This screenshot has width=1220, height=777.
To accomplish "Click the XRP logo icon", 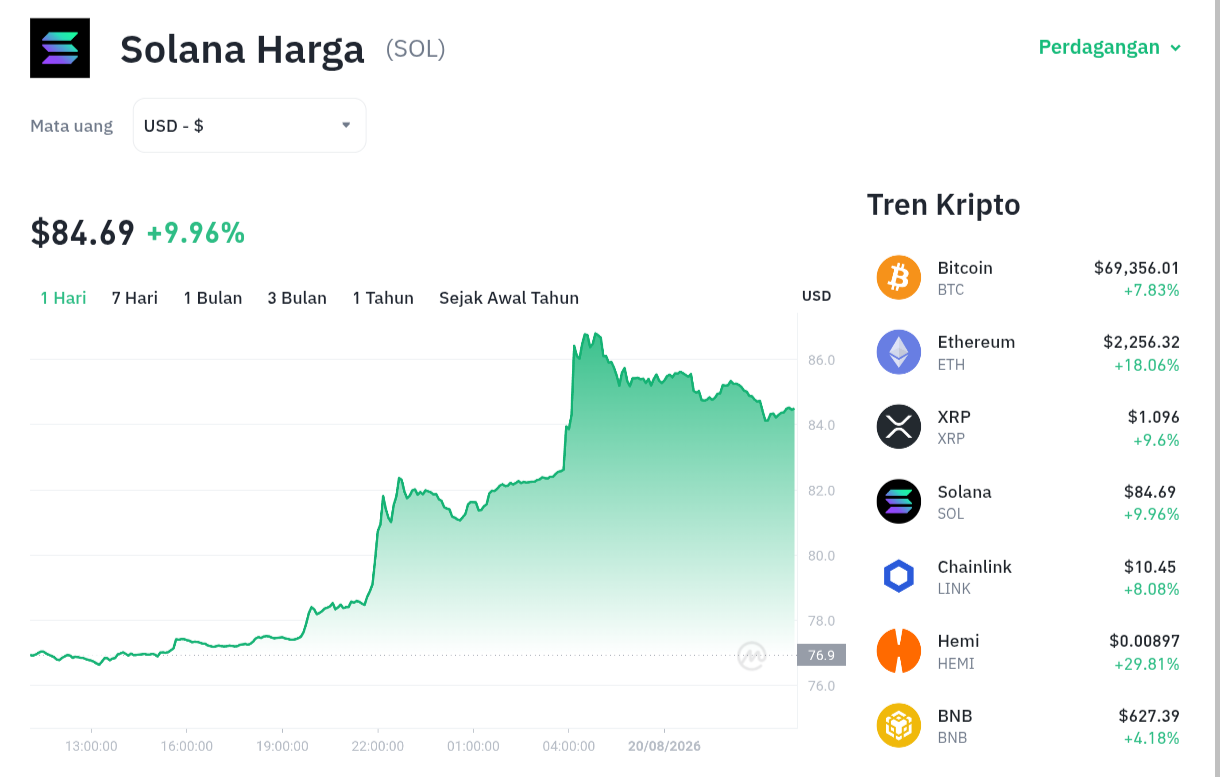I will pos(899,426).
